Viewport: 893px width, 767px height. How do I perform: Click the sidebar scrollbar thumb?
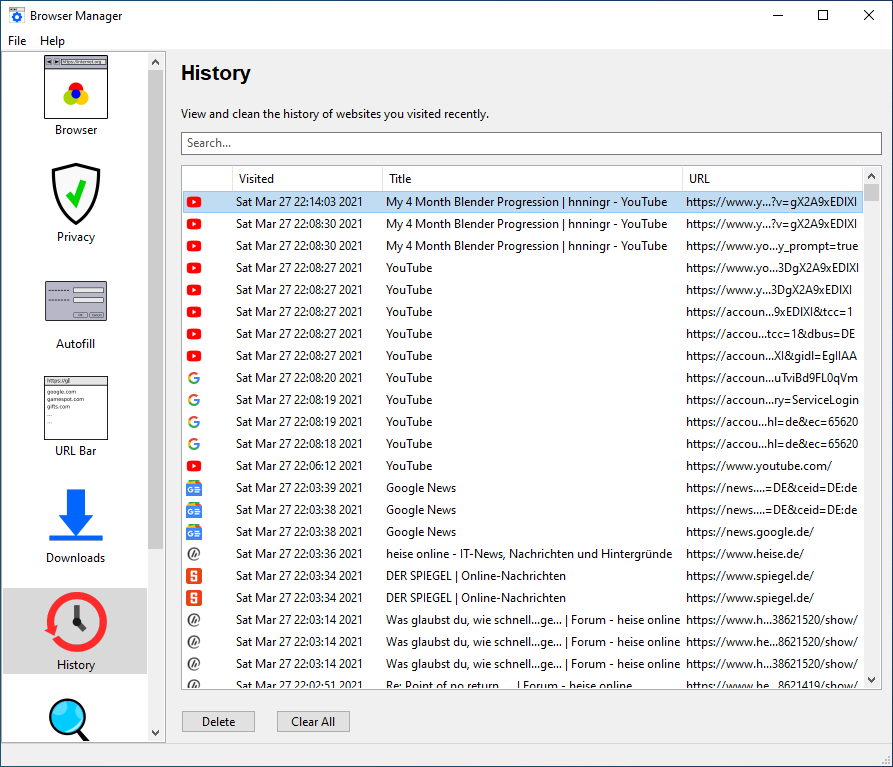(155, 309)
